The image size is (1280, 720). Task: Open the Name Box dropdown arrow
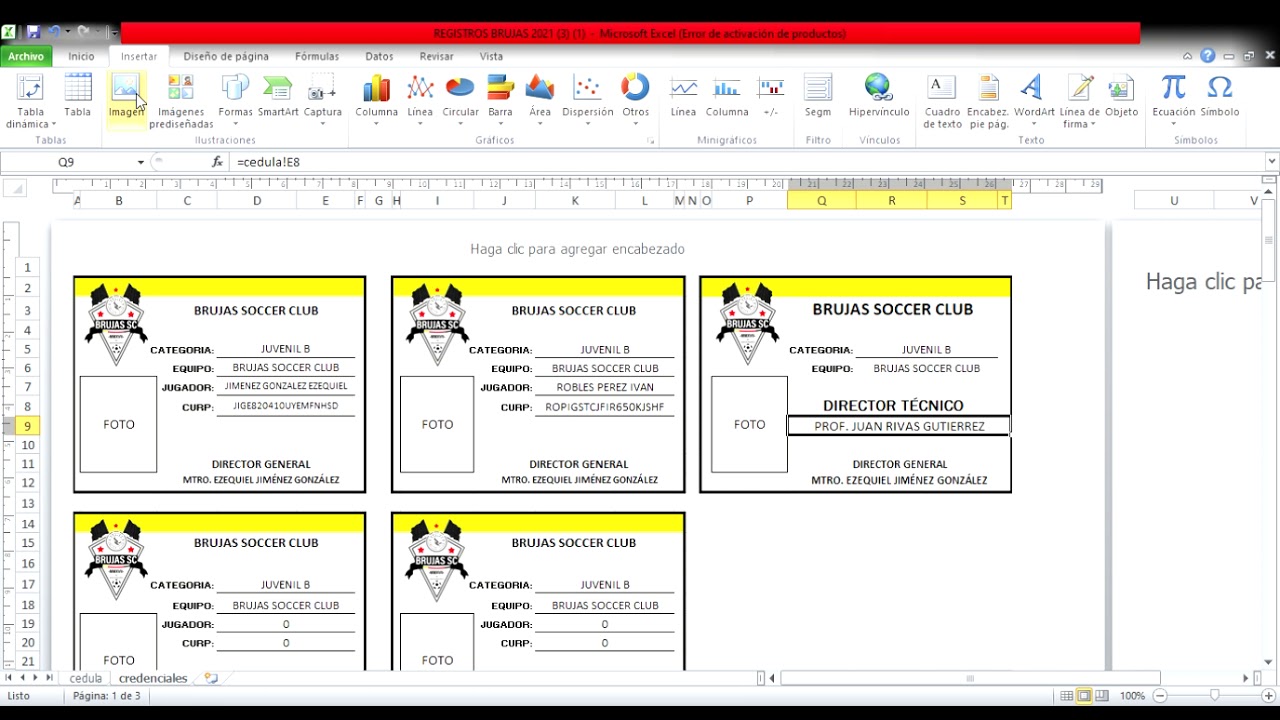tap(141, 162)
